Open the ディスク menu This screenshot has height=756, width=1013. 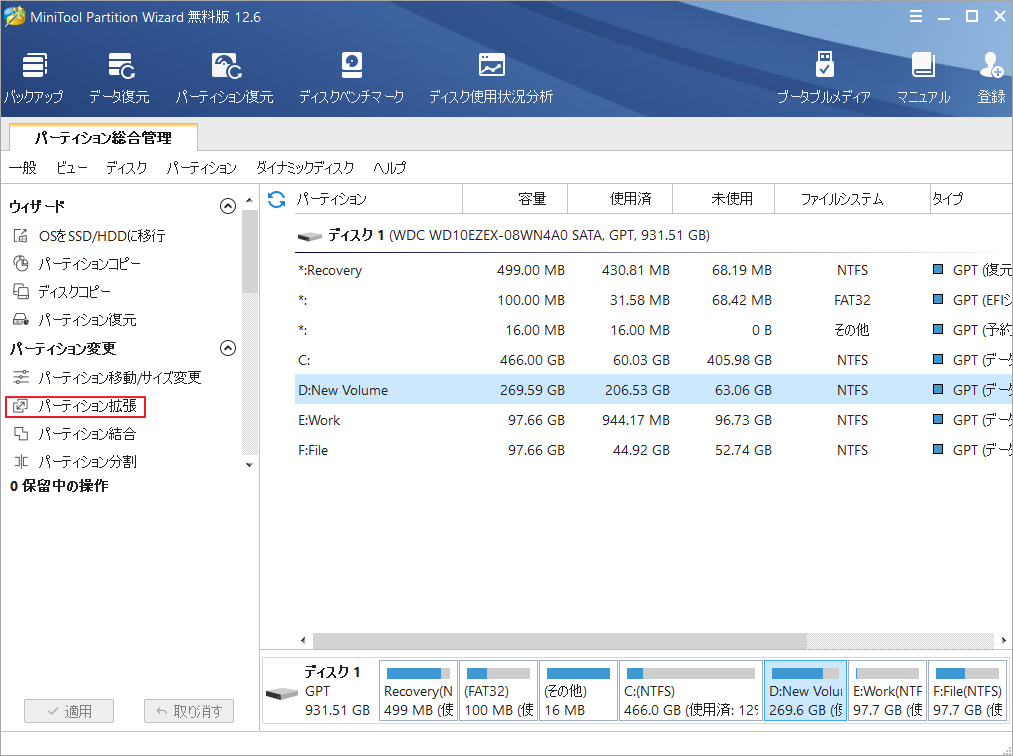[x=127, y=168]
